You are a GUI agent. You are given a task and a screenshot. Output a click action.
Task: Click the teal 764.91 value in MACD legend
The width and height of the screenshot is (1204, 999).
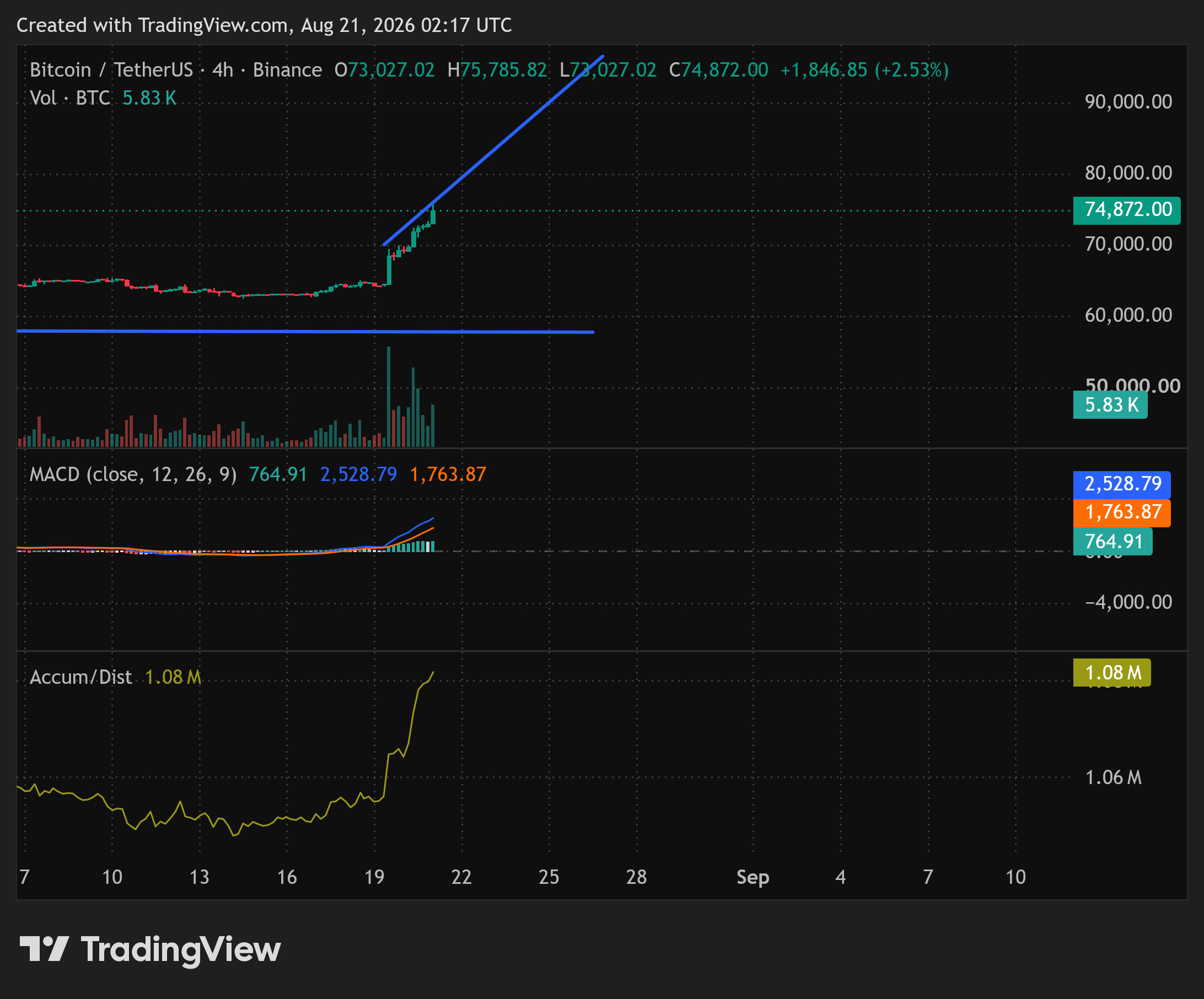click(278, 474)
